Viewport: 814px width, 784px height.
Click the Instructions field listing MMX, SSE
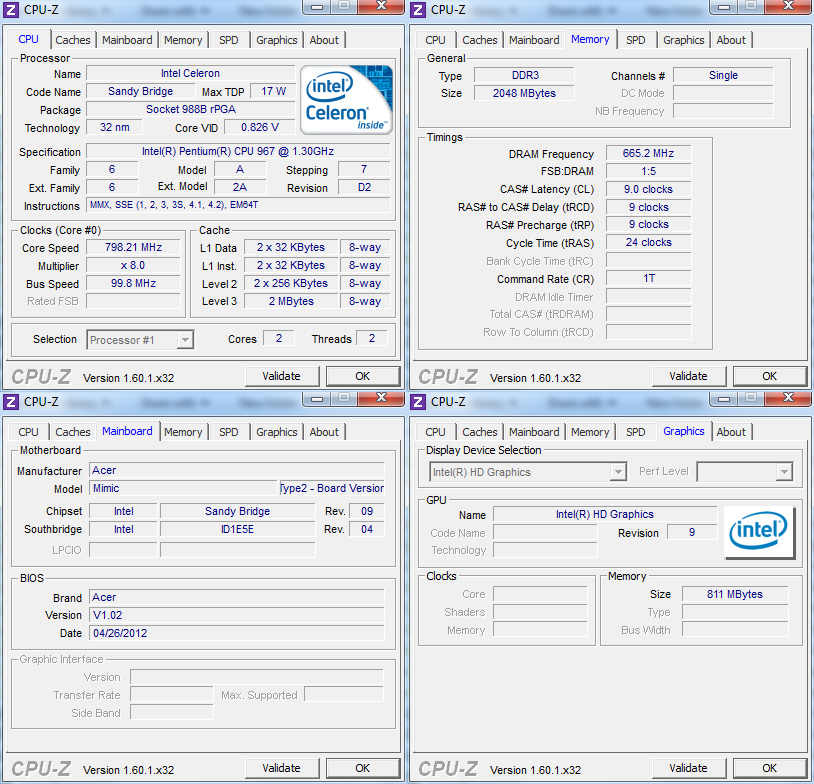pos(238,205)
